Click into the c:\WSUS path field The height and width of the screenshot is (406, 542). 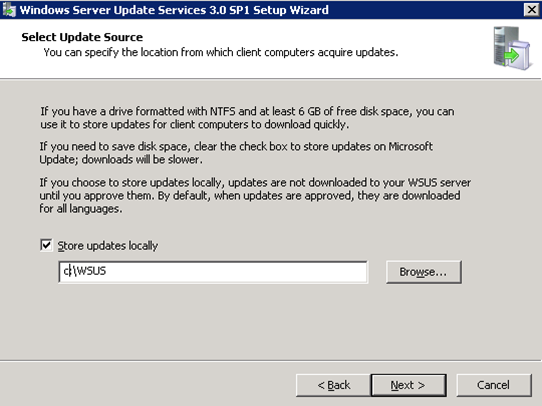213,272
